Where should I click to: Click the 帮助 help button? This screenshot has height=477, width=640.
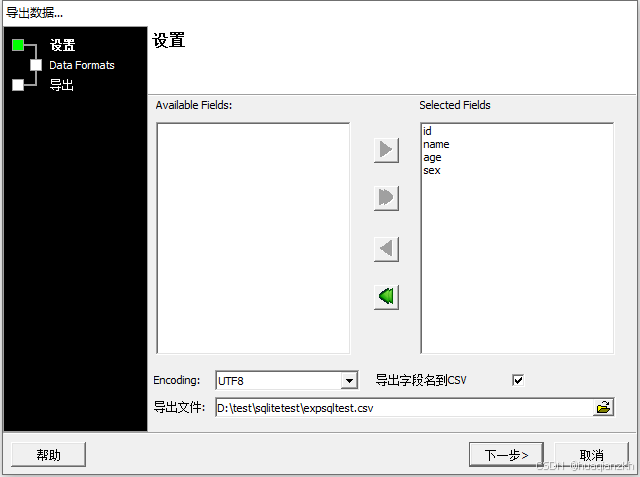(x=49, y=455)
